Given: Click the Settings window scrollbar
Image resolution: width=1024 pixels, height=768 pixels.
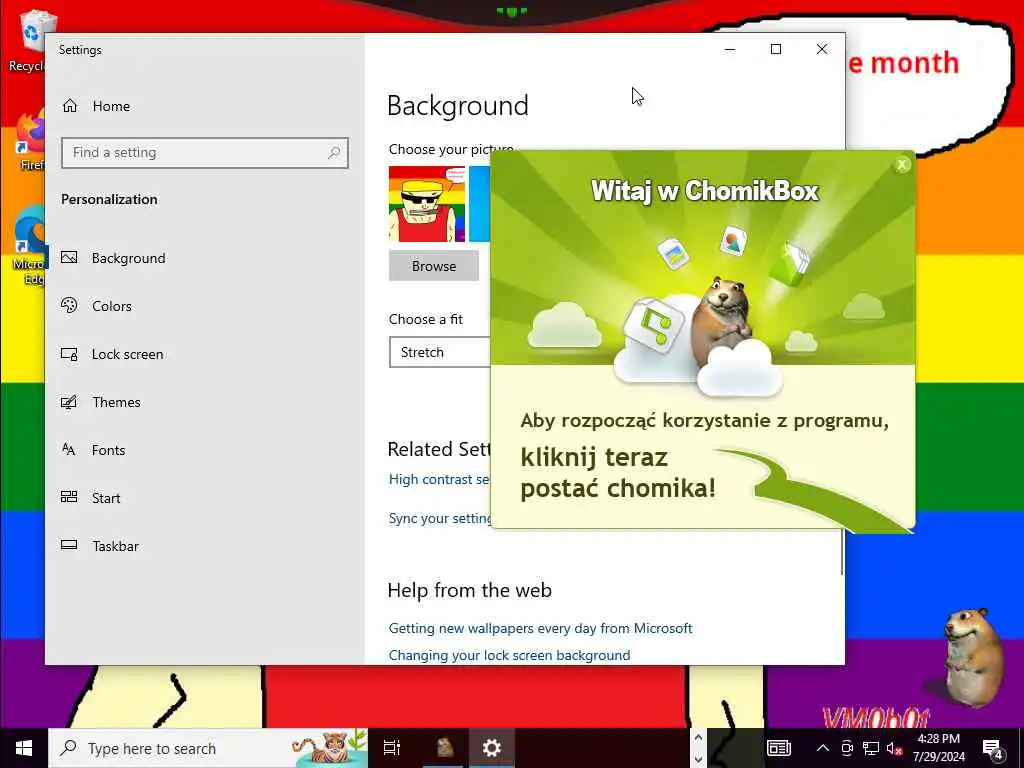Looking at the screenshot, I should coord(842,552).
